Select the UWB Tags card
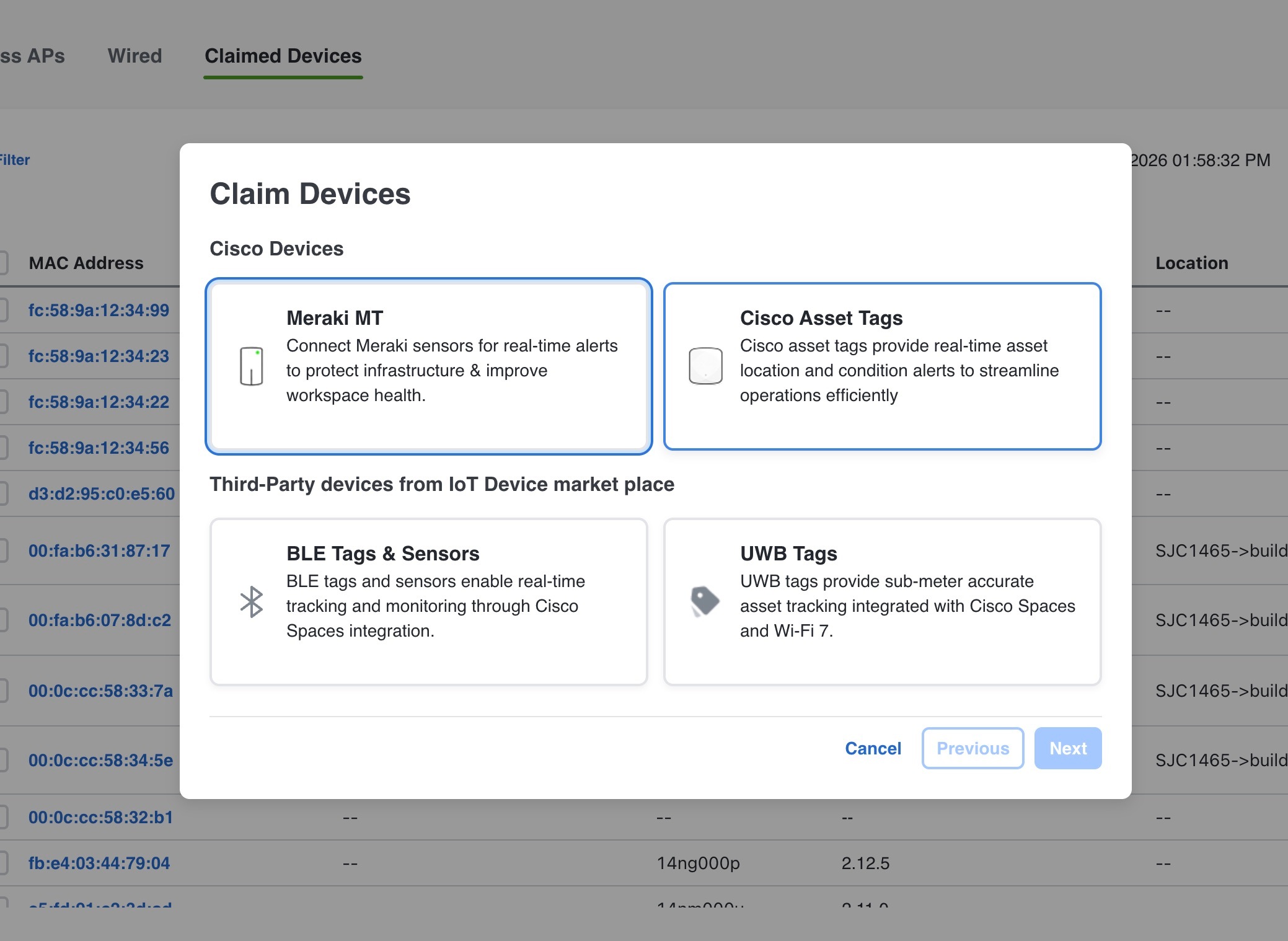1288x941 pixels. [882, 602]
